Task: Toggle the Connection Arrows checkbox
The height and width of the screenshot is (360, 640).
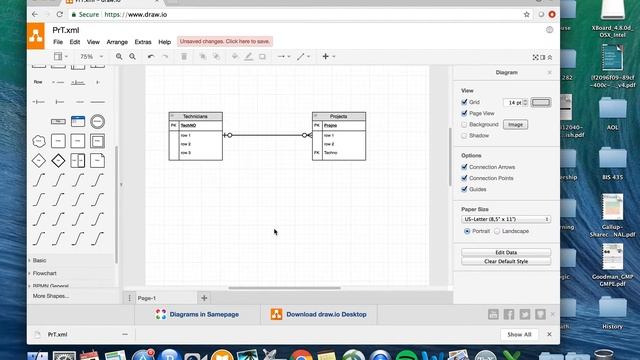Action: pyautogui.click(x=464, y=167)
